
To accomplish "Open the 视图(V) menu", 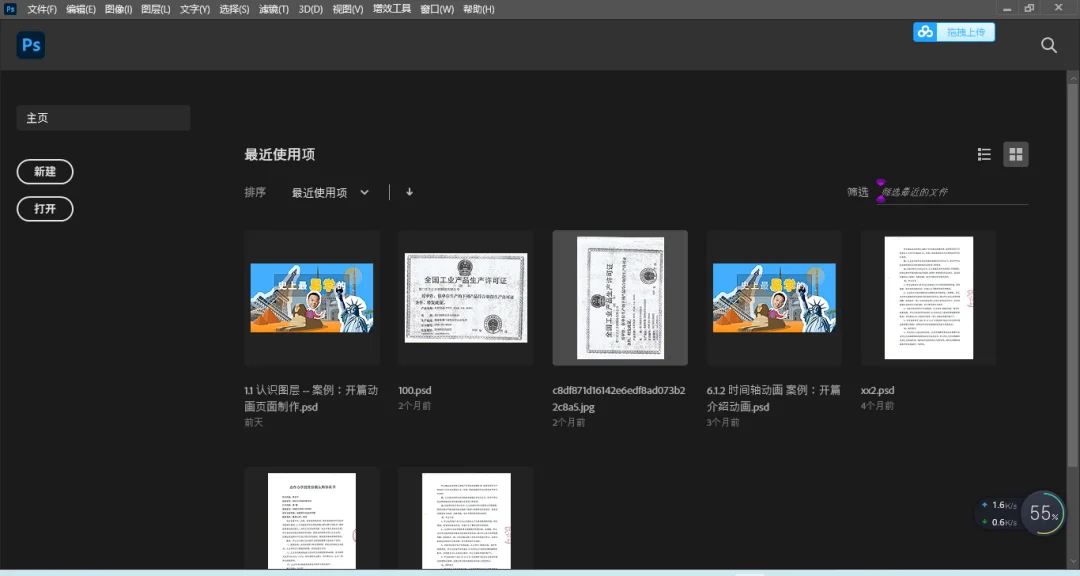I will click(x=347, y=9).
